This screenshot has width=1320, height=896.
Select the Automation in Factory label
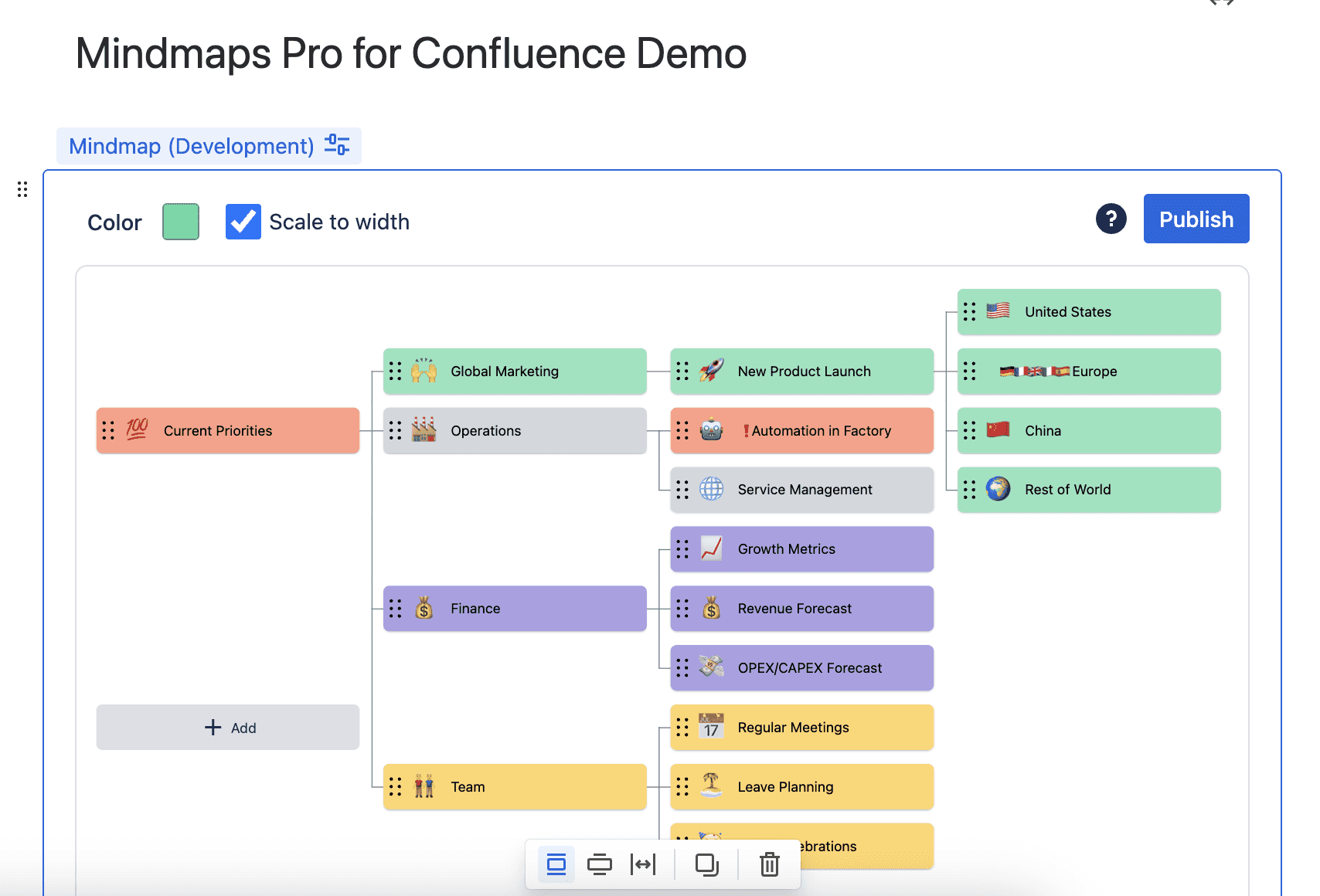tap(822, 431)
